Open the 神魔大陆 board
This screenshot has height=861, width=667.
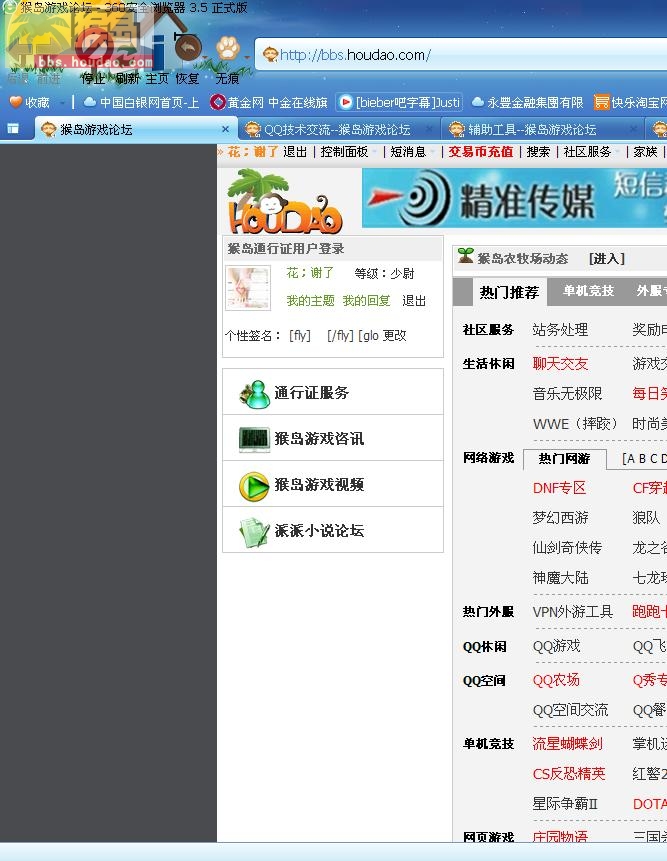pos(560,577)
